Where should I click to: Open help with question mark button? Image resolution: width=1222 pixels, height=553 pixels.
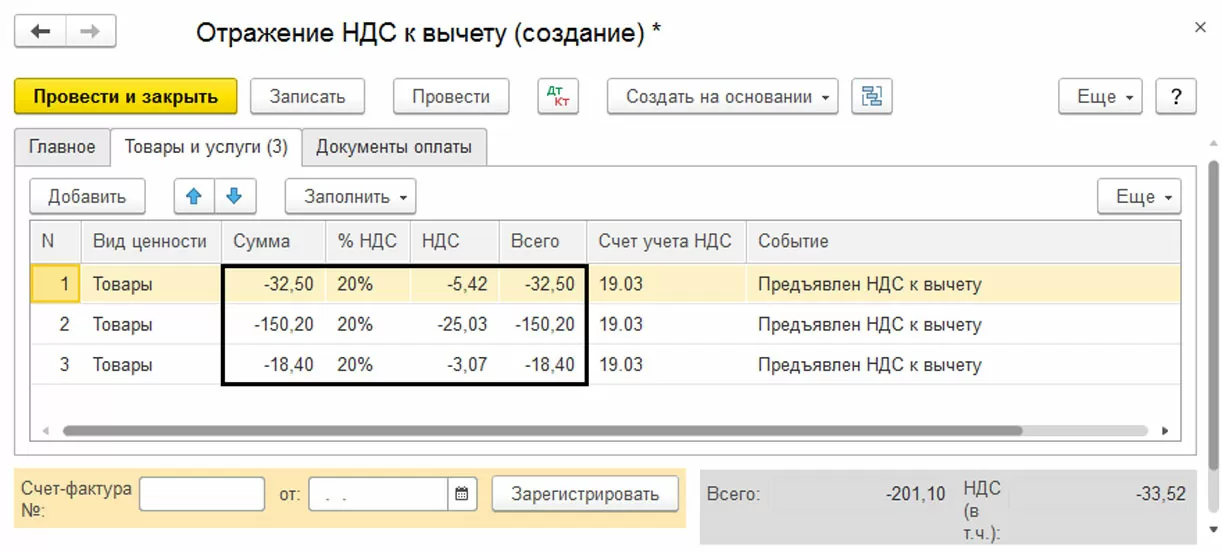(1176, 97)
